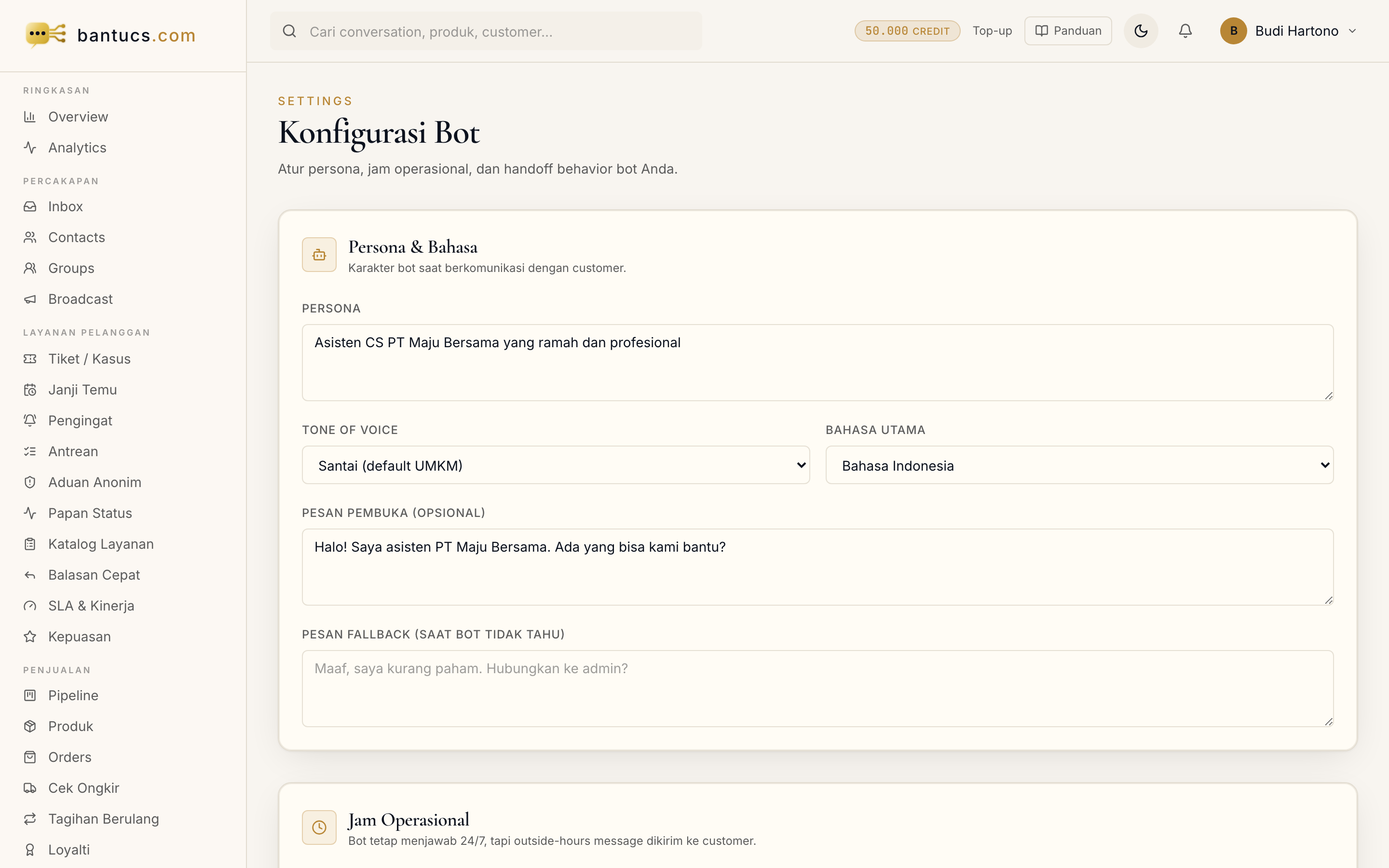The image size is (1389, 868).
Task: Open Cek Ongkir via its truck icon
Action: (x=30, y=789)
